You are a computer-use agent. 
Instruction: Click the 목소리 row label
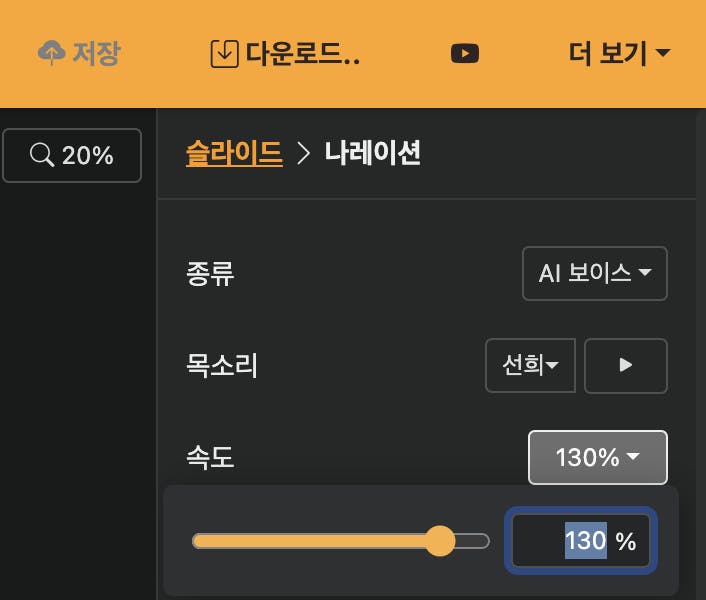click(x=222, y=366)
